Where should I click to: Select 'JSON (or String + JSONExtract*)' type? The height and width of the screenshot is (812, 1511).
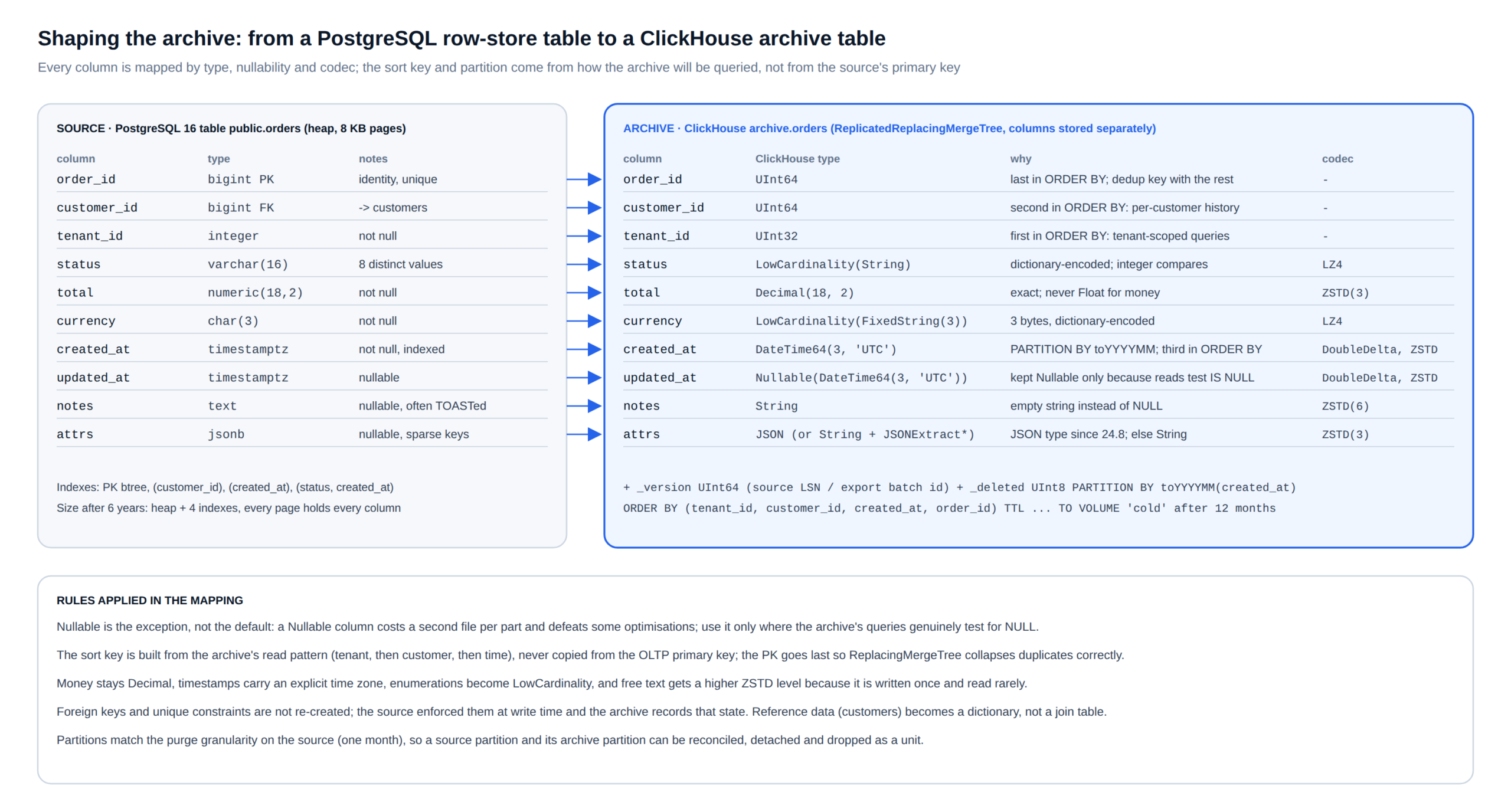click(x=865, y=434)
